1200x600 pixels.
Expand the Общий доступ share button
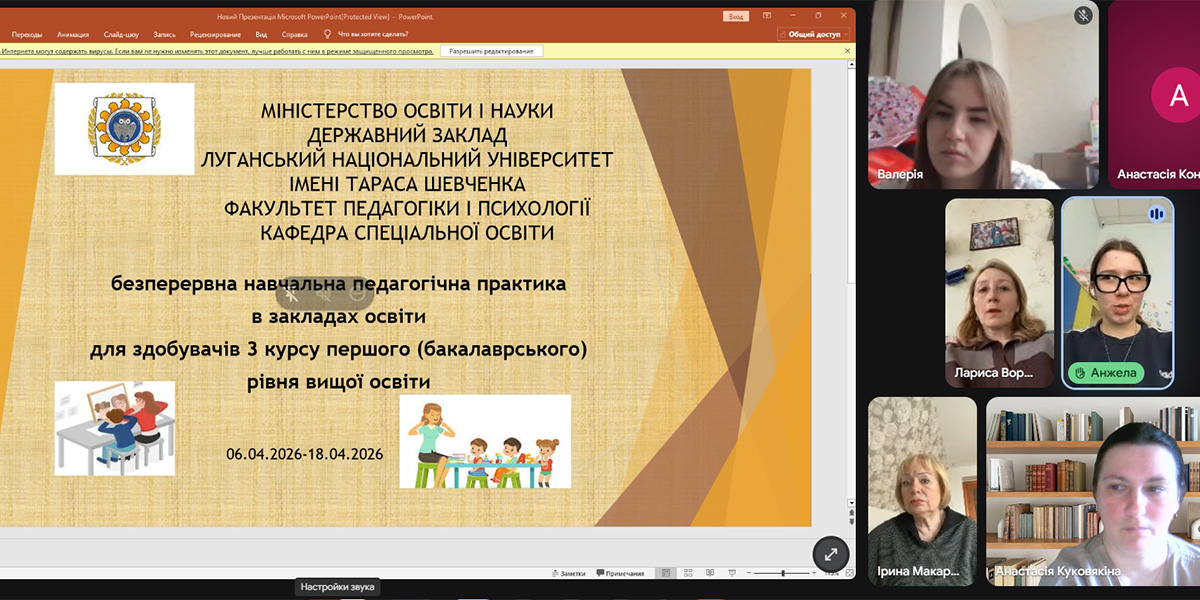(813, 34)
